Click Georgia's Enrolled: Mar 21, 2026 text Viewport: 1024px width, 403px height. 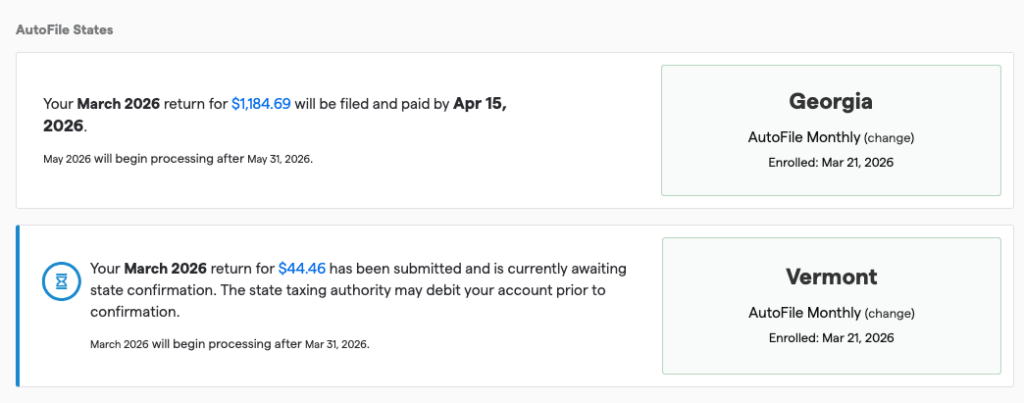pyautogui.click(x=831, y=162)
